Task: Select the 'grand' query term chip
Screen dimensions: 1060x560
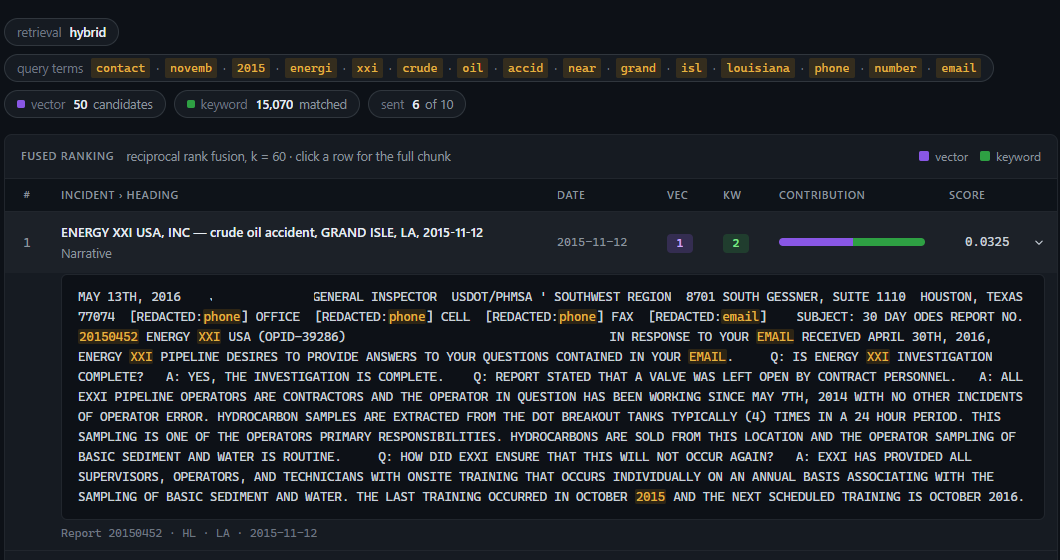Action: (x=638, y=68)
